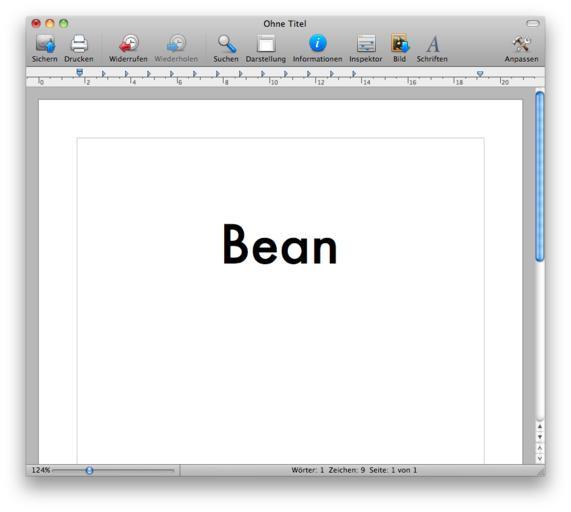
Task: Open the Inspektor panel
Action: 366,44
